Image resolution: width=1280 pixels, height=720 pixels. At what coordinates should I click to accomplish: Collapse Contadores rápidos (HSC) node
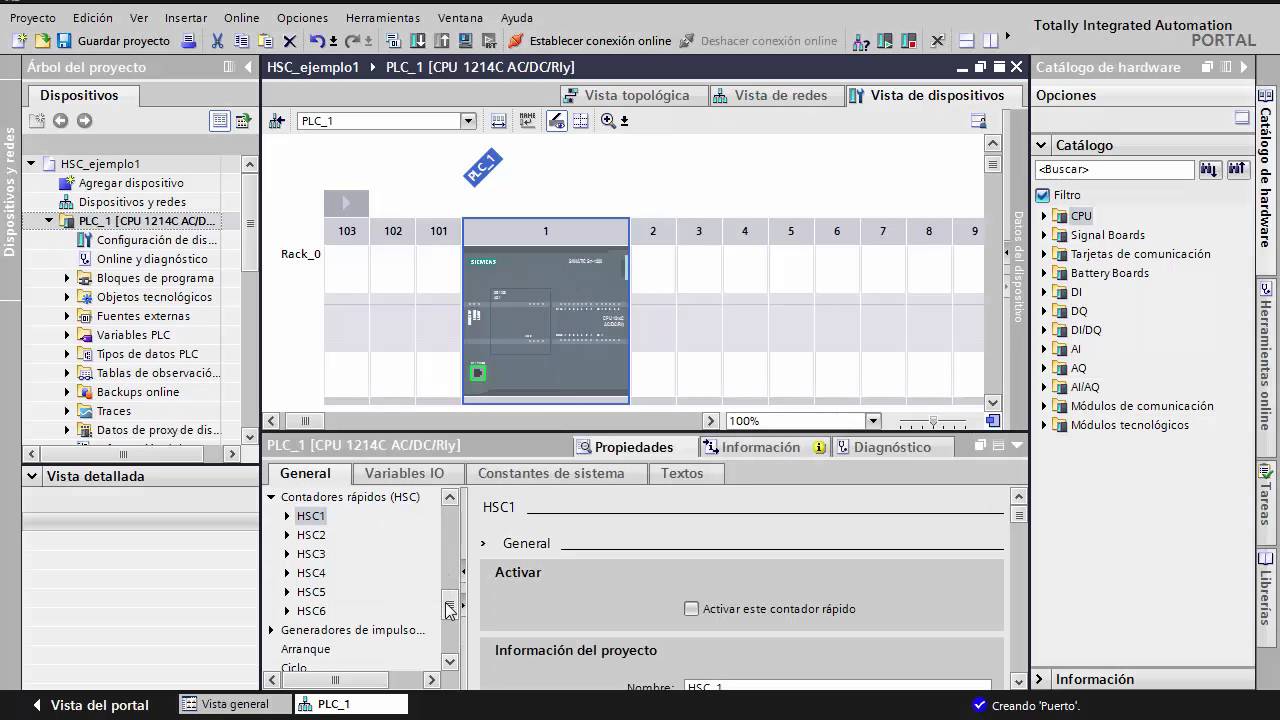coord(271,497)
